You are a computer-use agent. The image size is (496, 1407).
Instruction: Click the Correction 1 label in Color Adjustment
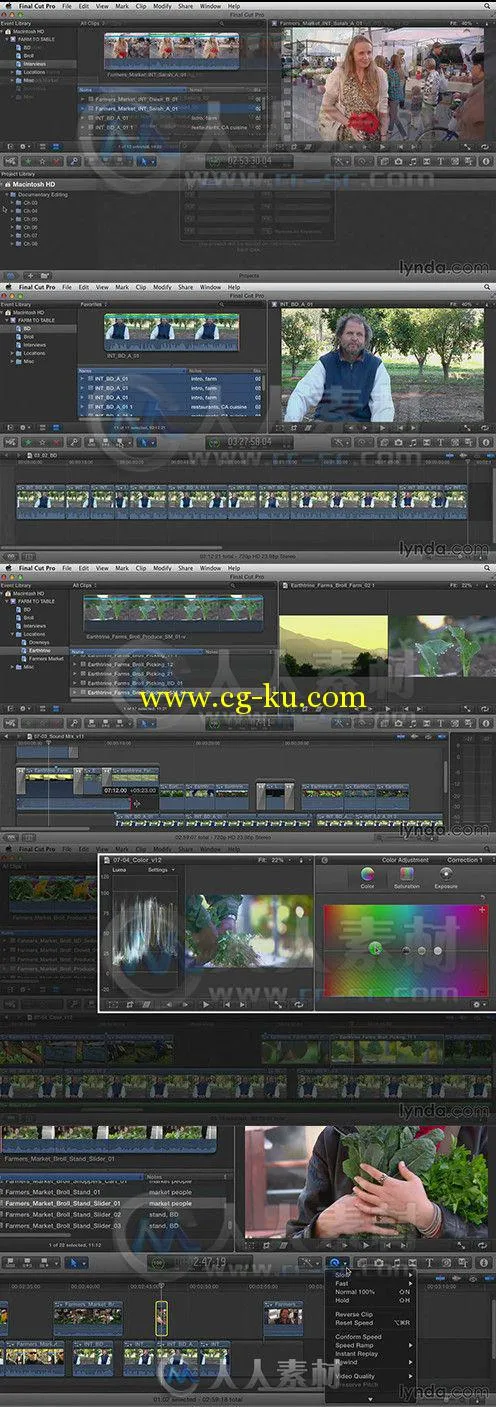463,860
